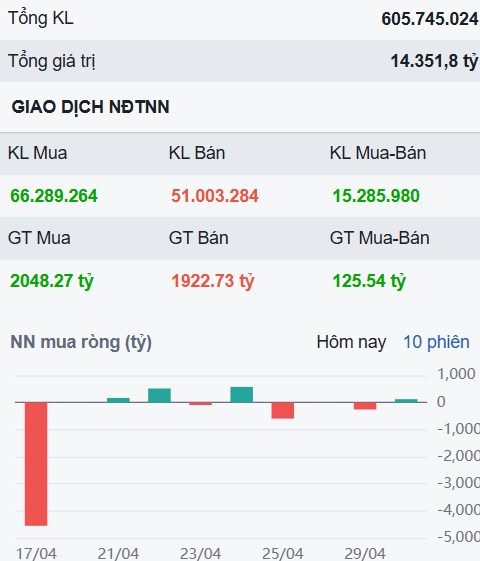Select buy volume 66.289.264
Screen dimensions: 480x561
click(54, 196)
